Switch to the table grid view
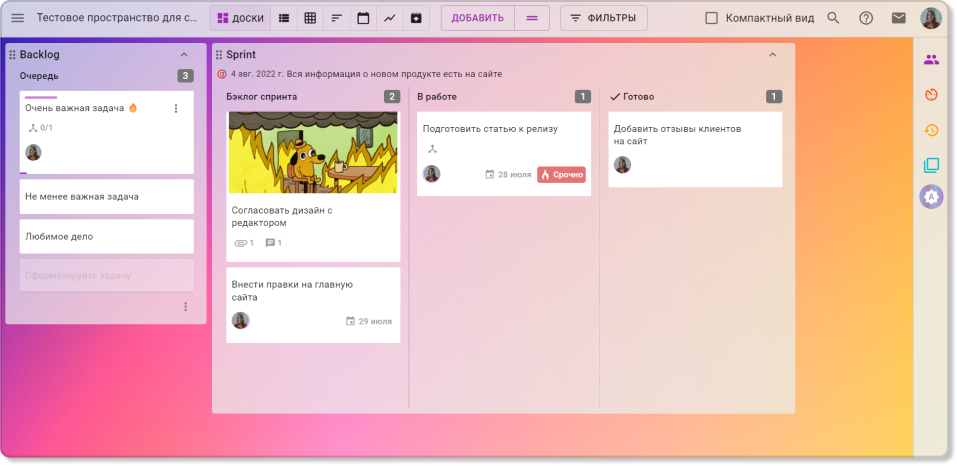 (x=310, y=18)
